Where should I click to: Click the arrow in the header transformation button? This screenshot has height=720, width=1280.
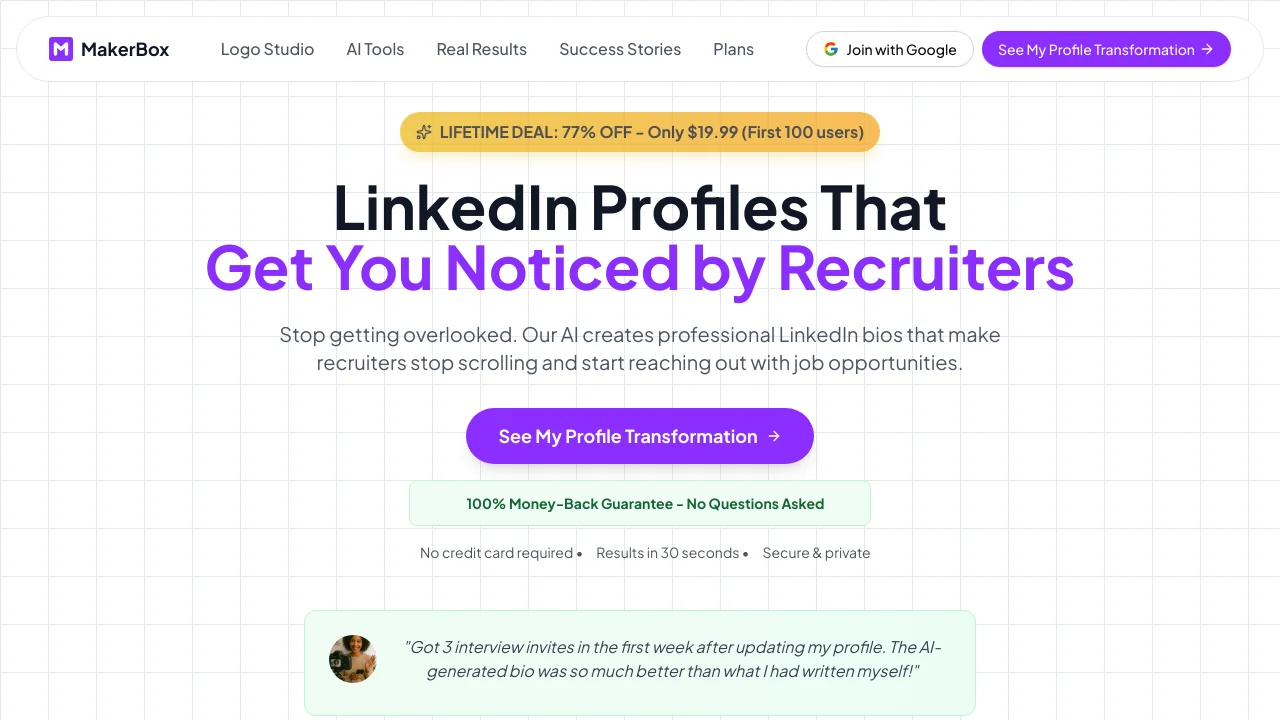tap(1207, 49)
